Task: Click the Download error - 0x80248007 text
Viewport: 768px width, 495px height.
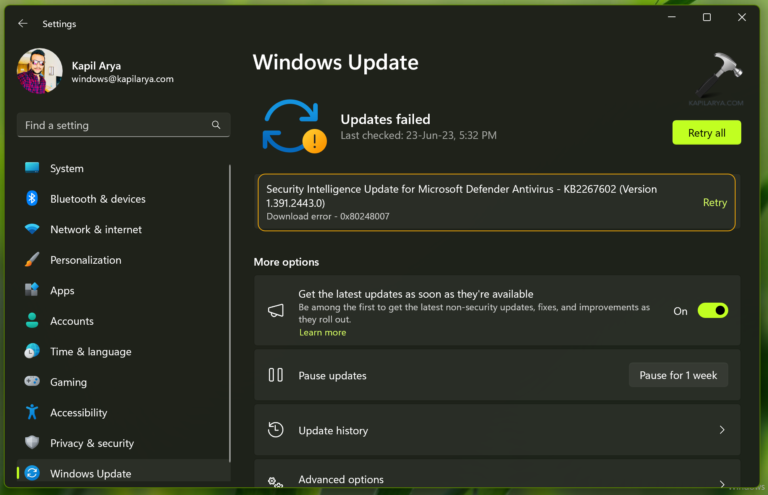Action: click(x=328, y=216)
